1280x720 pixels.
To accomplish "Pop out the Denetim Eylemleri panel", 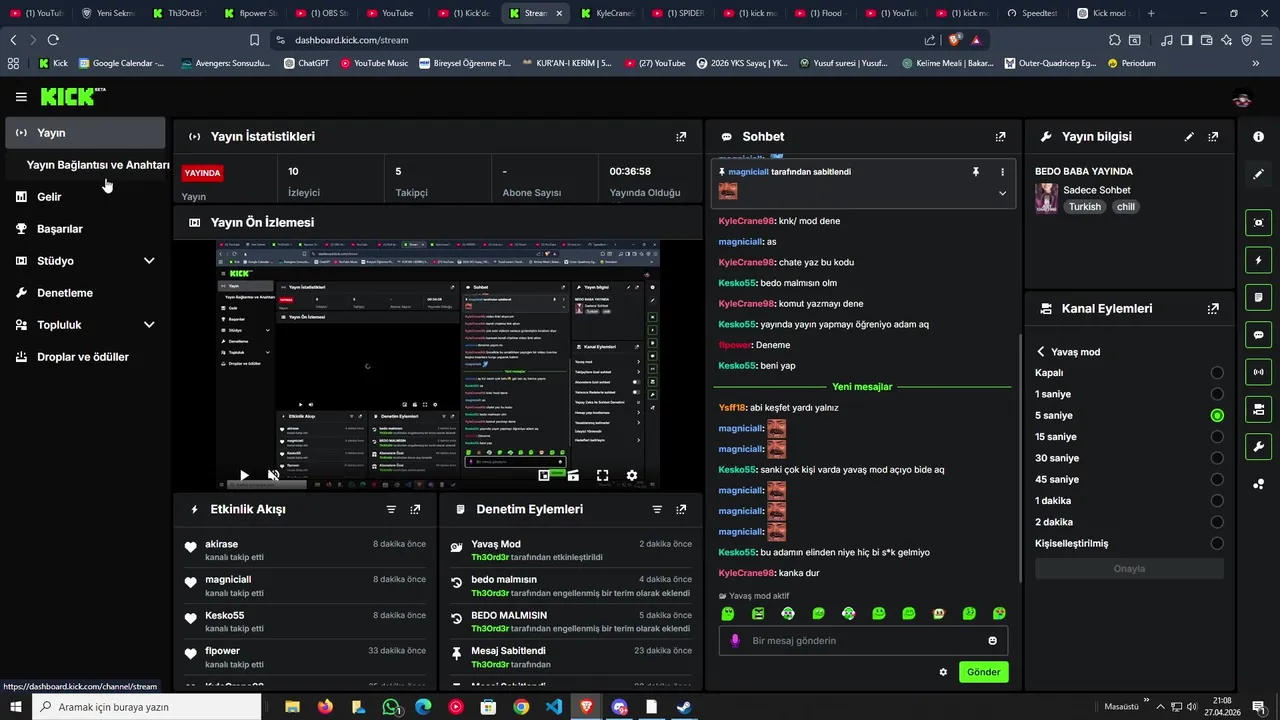I will 681,509.
